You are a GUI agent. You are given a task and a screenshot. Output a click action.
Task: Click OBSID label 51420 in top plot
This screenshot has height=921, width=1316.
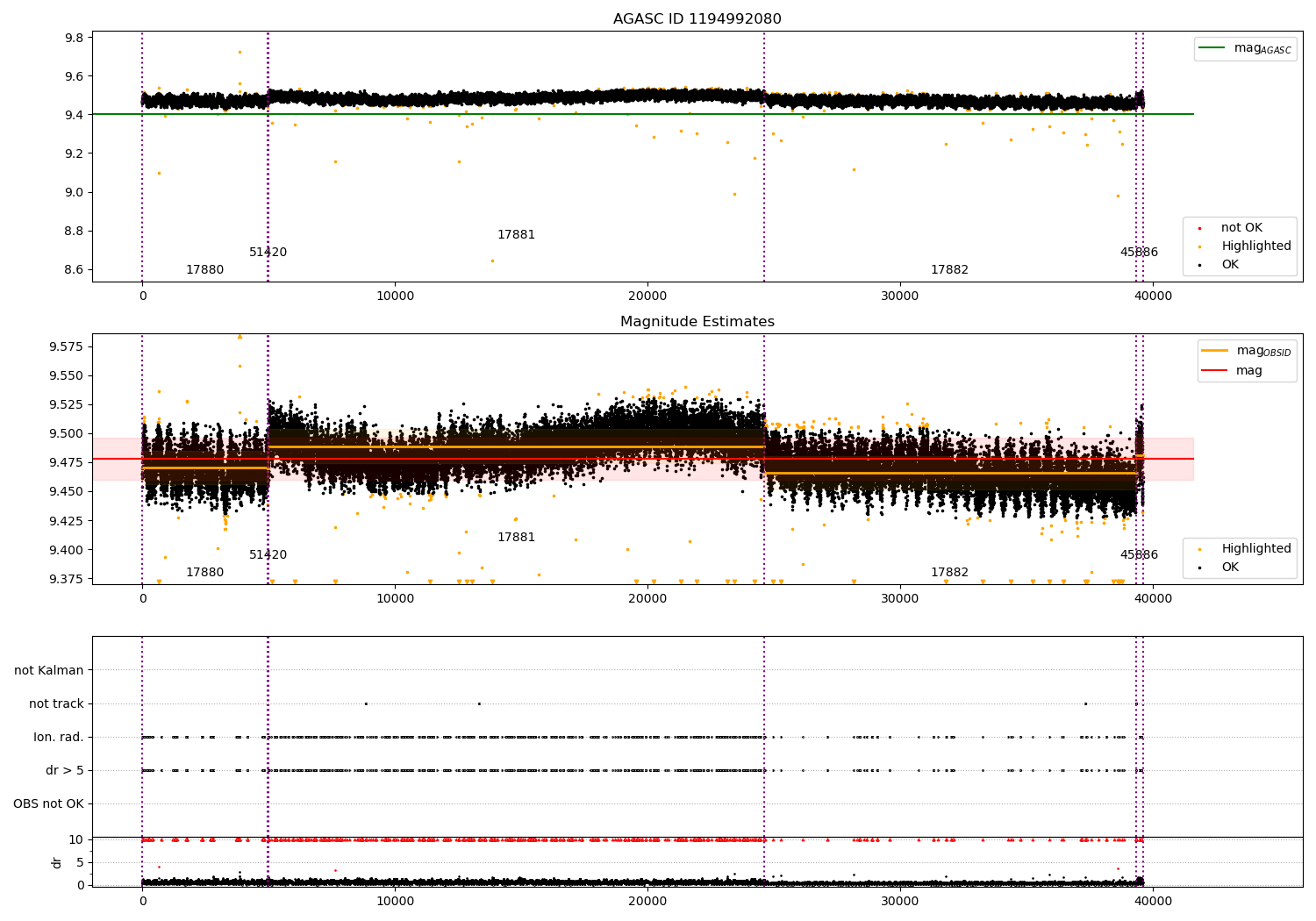pos(268,253)
